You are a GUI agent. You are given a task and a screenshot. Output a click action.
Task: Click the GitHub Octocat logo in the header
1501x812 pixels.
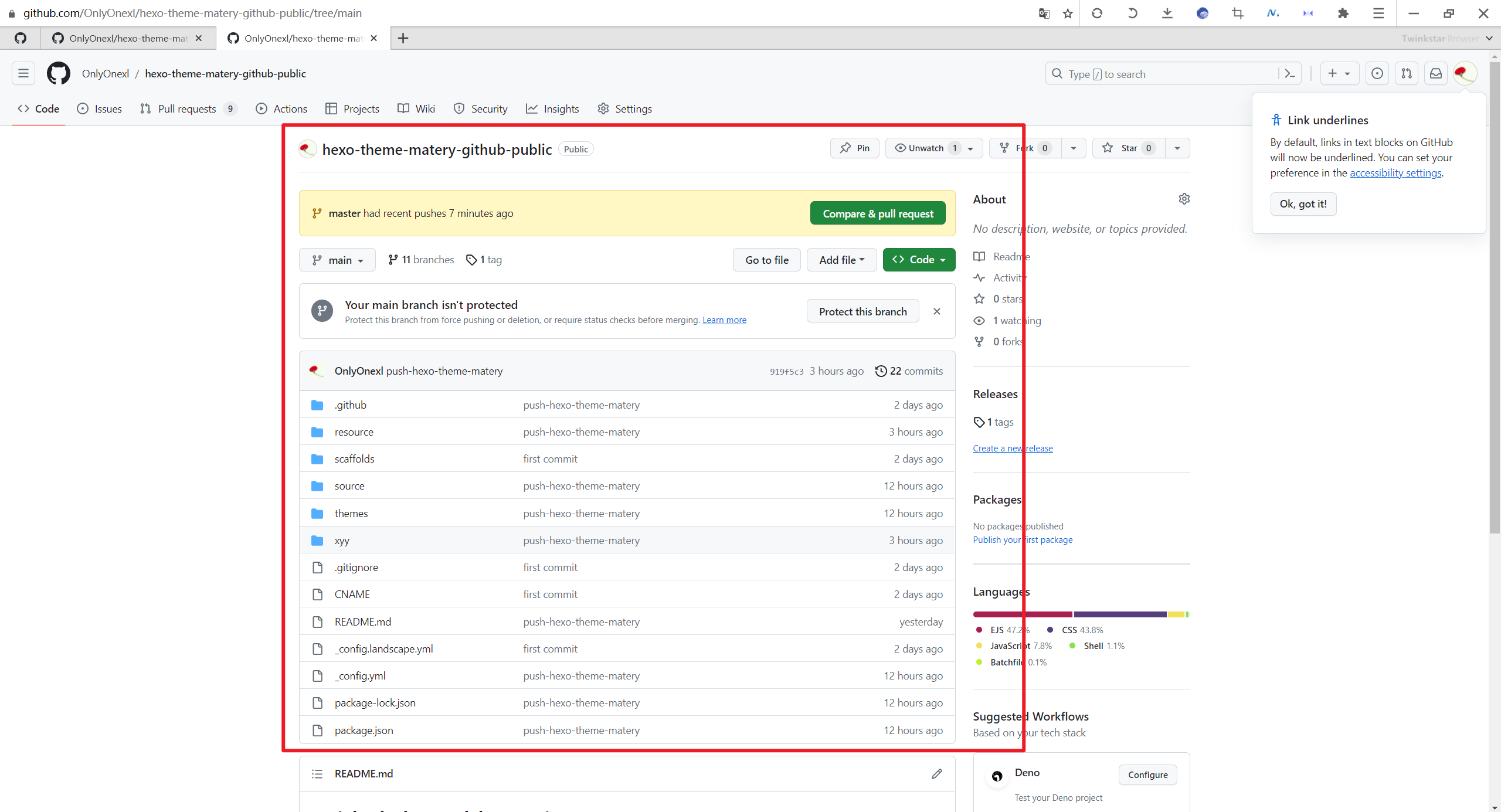point(59,73)
